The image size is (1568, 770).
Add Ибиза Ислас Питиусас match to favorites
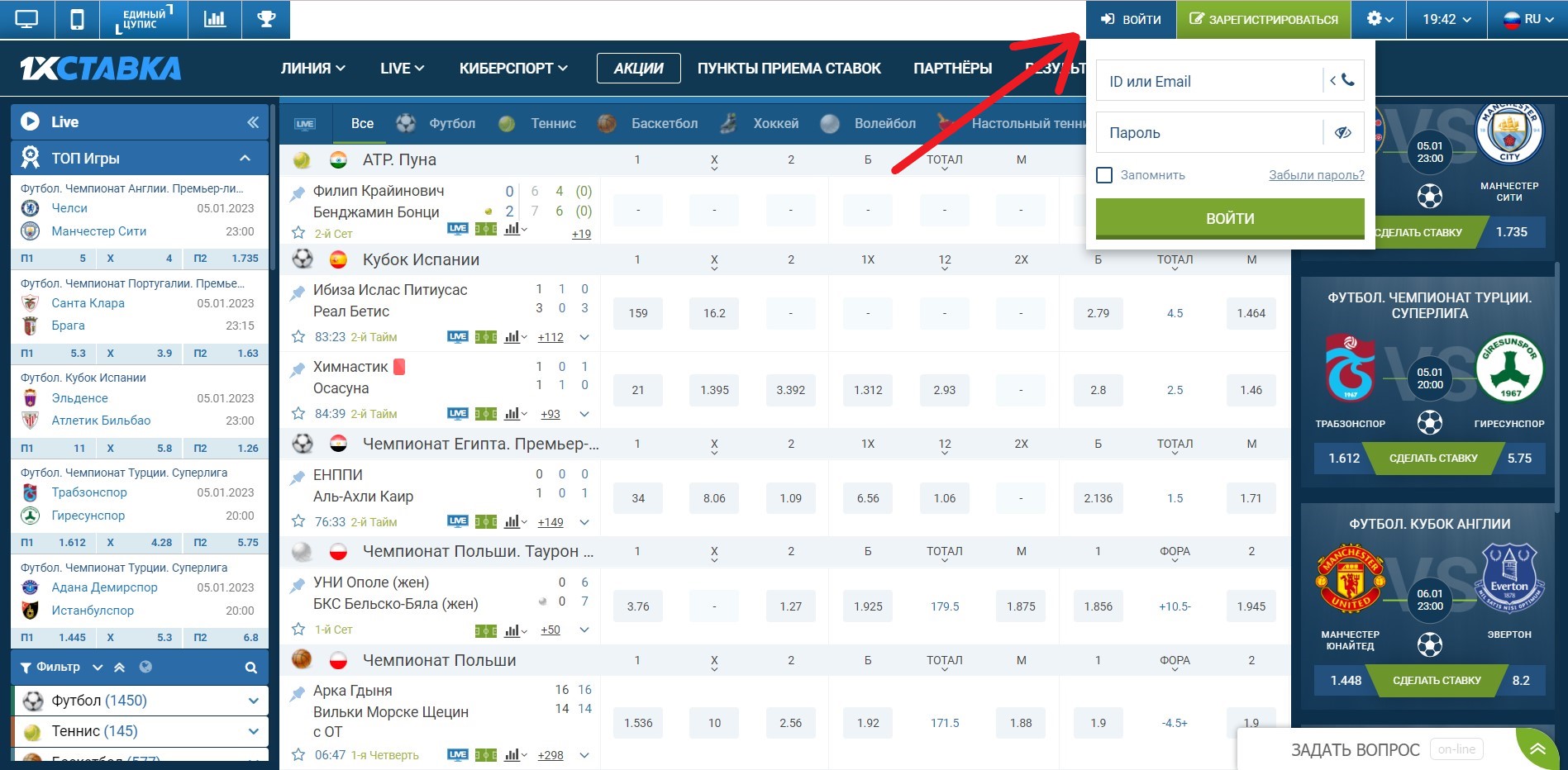298,337
